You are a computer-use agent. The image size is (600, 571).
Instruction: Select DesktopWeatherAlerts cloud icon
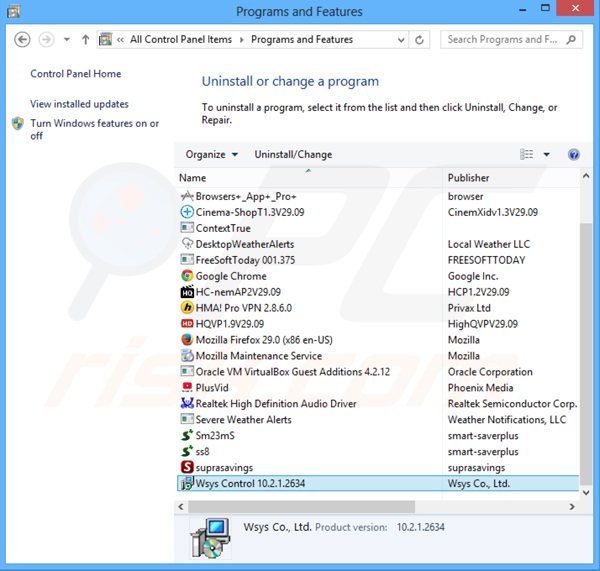(187, 244)
